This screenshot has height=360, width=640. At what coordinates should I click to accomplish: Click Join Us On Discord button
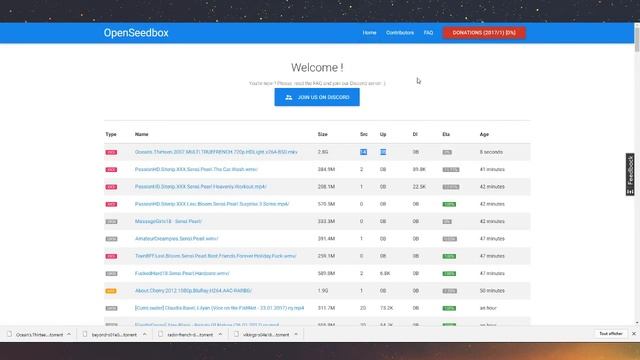pyautogui.click(x=317, y=97)
